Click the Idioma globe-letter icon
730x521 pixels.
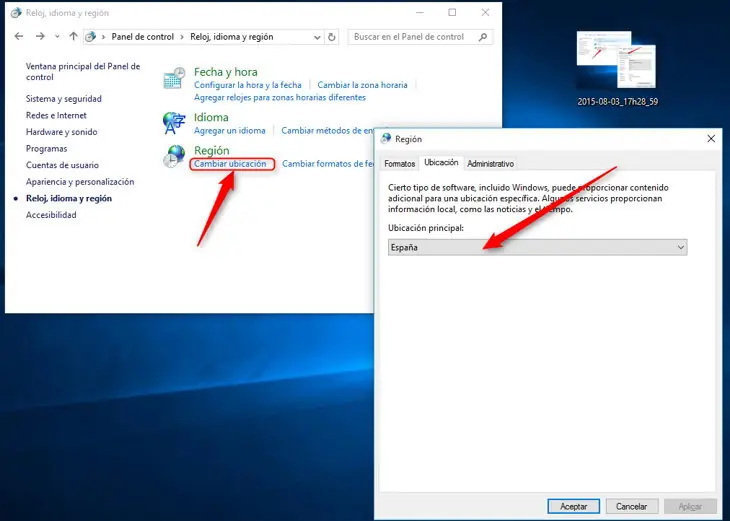coord(174,123)
